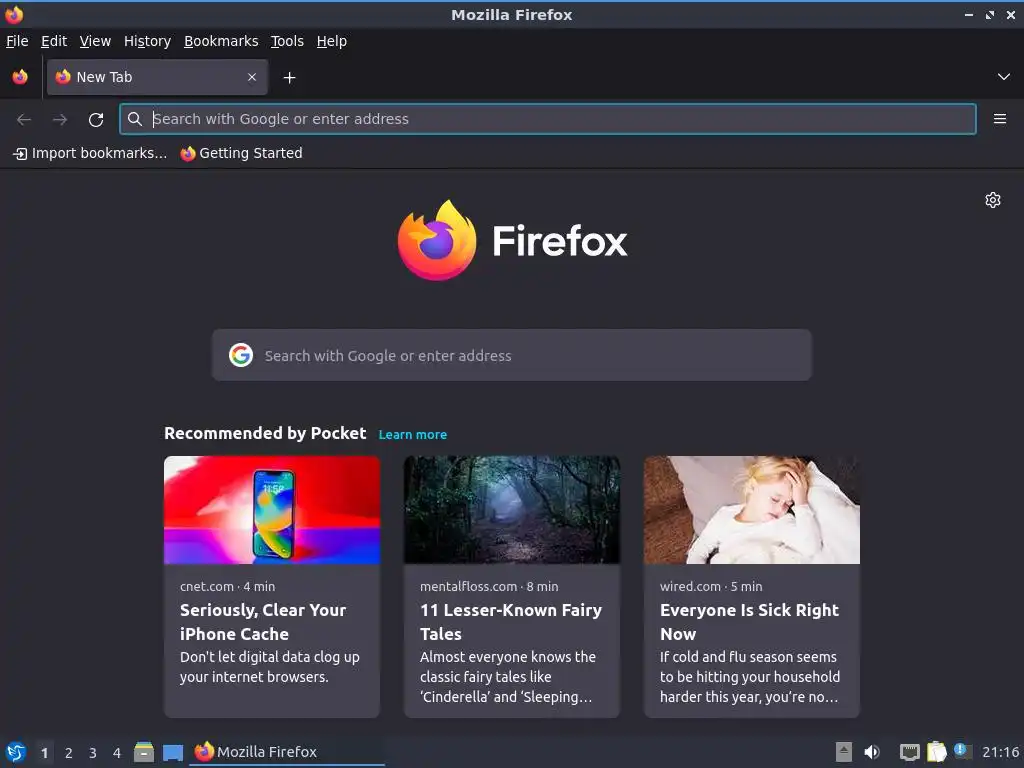
Task: Click Import bookmarks toolbar button
Action: (x=90, y=153)
